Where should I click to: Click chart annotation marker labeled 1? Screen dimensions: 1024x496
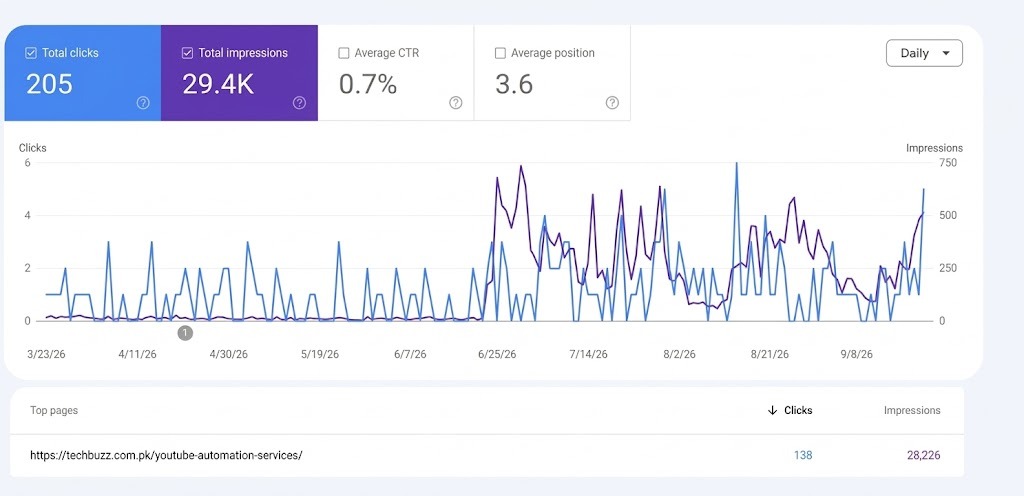[x=185, y=333]
